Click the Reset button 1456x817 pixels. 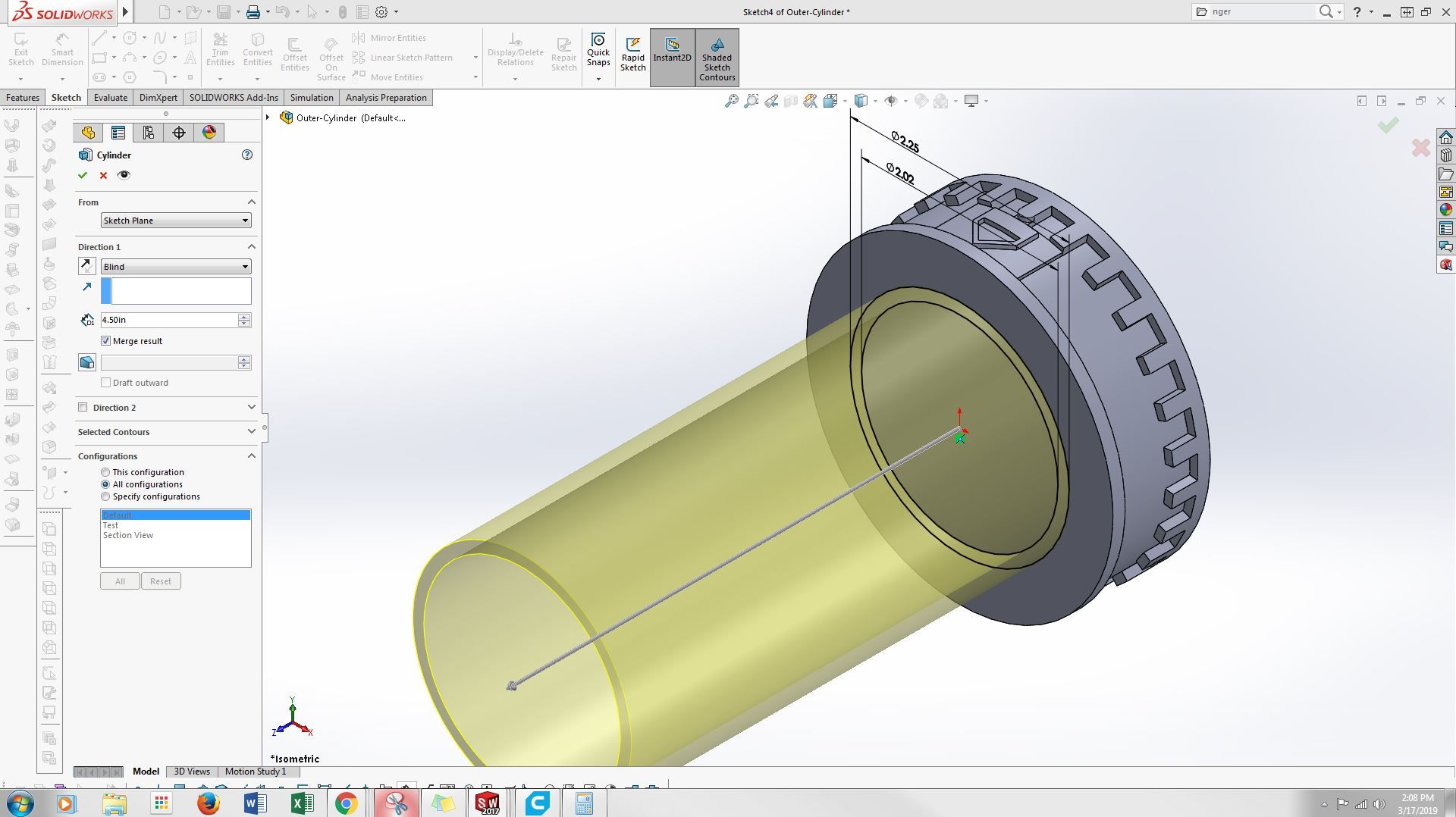pos(161,581)
